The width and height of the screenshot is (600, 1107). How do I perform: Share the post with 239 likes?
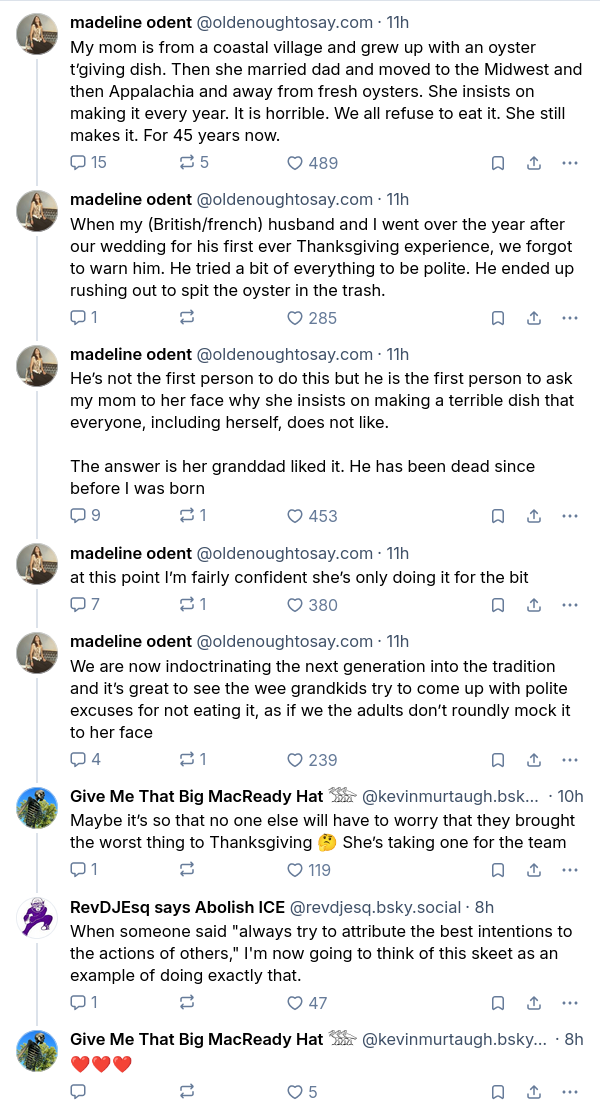[534, 760]
